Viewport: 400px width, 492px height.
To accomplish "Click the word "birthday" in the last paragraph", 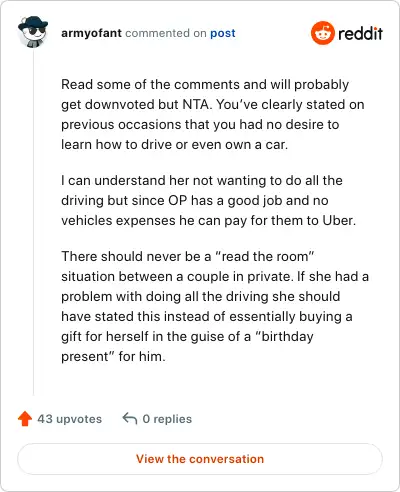I will [284, 337].
